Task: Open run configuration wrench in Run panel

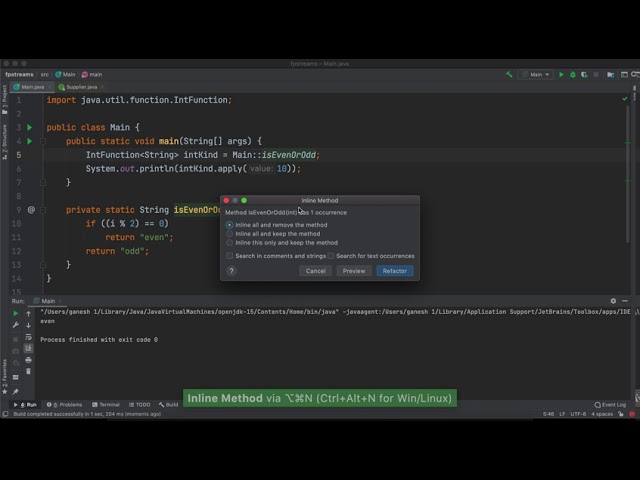Action: 16,325
